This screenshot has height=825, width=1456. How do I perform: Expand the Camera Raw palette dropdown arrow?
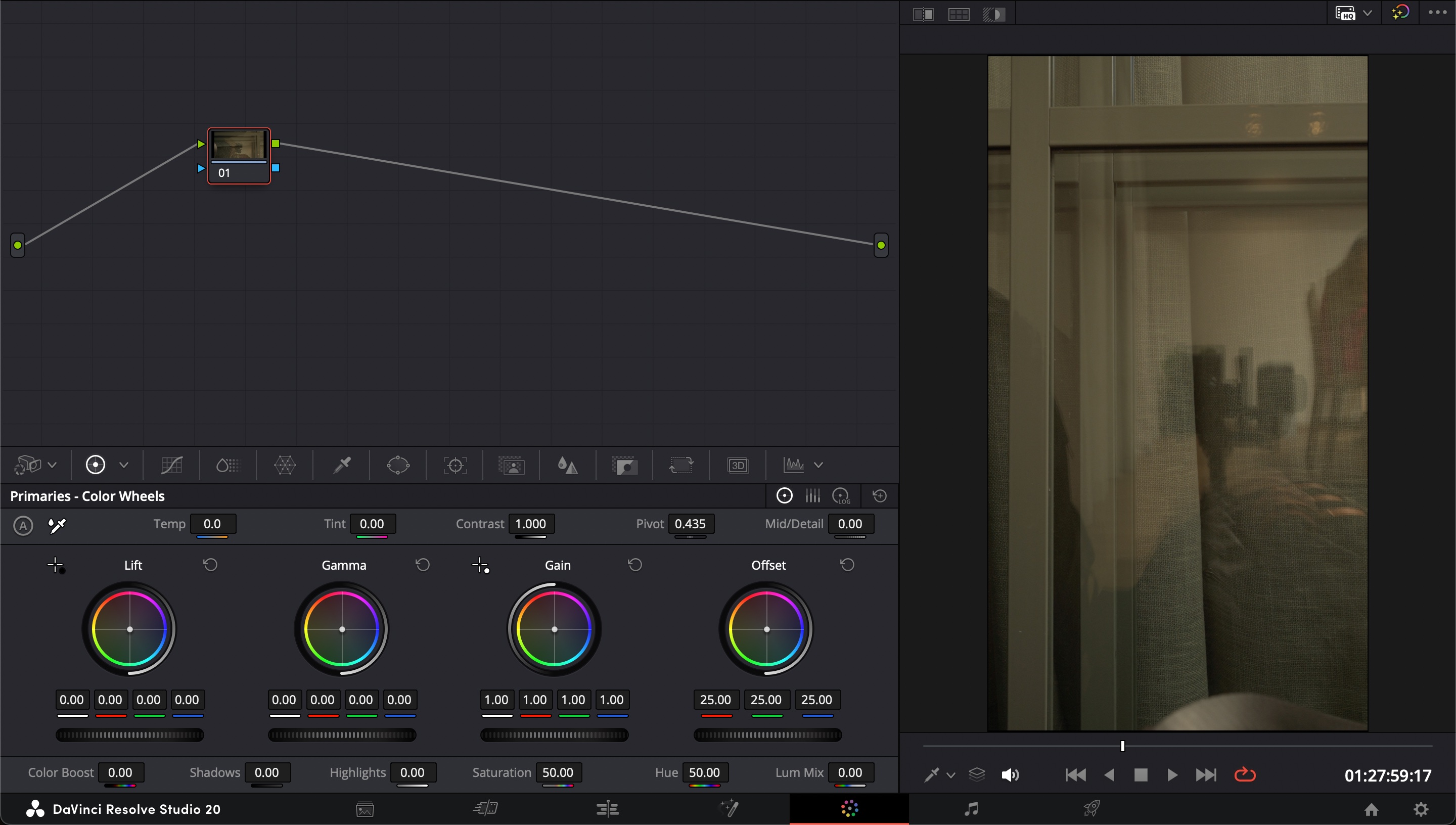(x=52, y=465)
